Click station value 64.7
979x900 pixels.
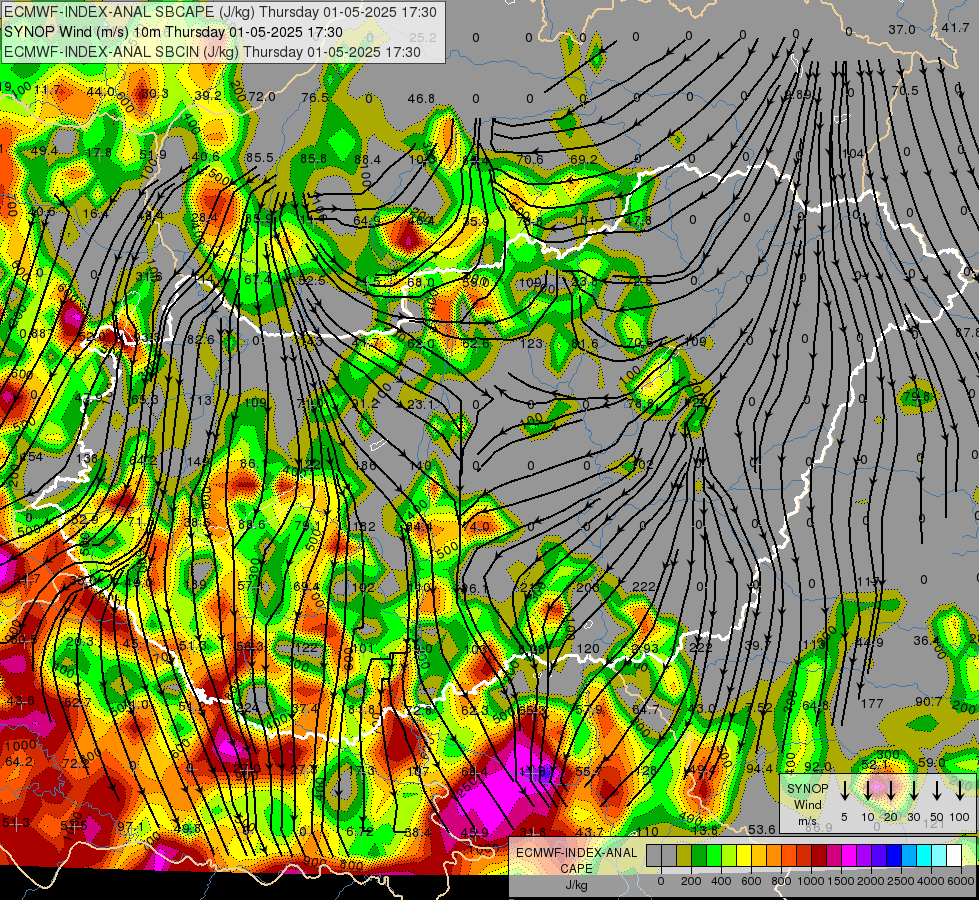[x=644, y=710]
